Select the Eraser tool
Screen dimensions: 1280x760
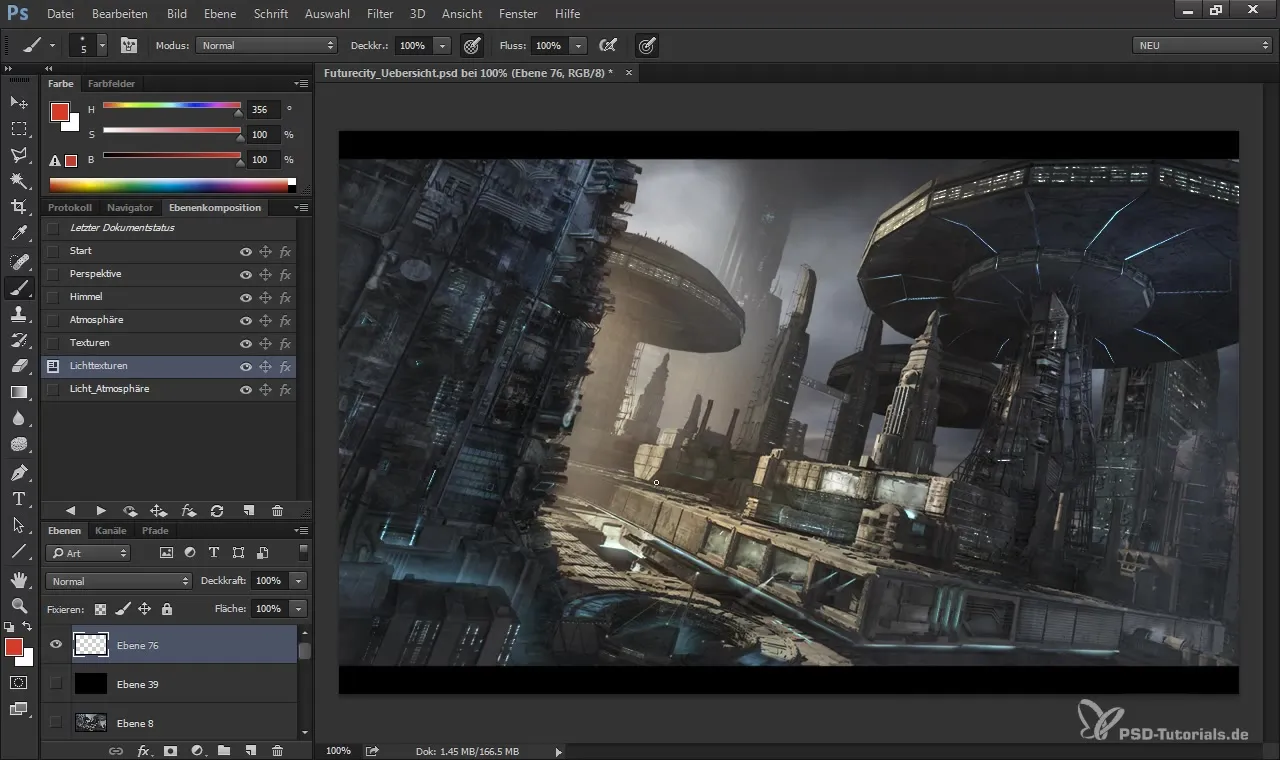click(x=19, y=366)
